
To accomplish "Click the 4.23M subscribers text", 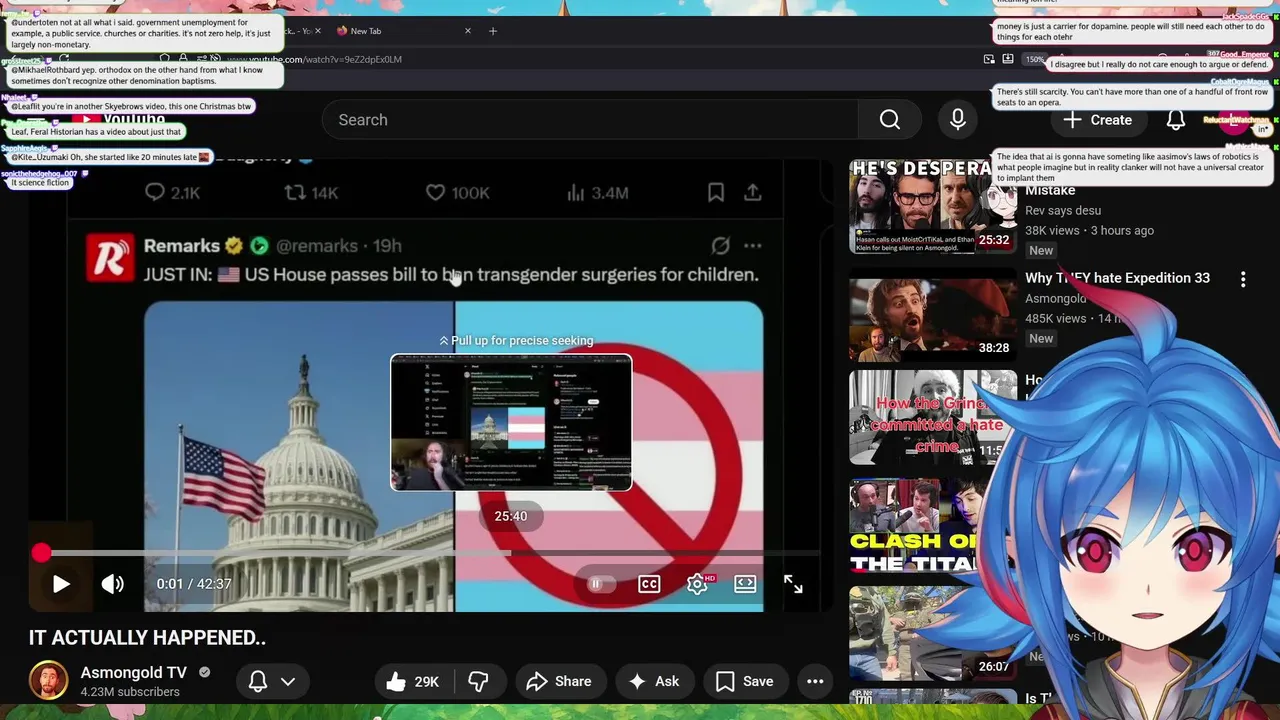I will (x=130, y=692).
